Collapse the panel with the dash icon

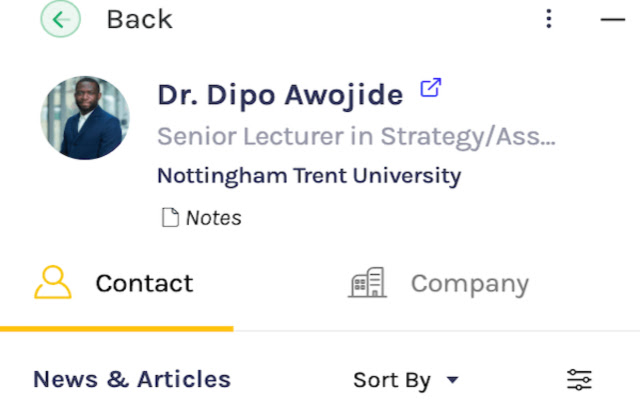pos(612,19)
